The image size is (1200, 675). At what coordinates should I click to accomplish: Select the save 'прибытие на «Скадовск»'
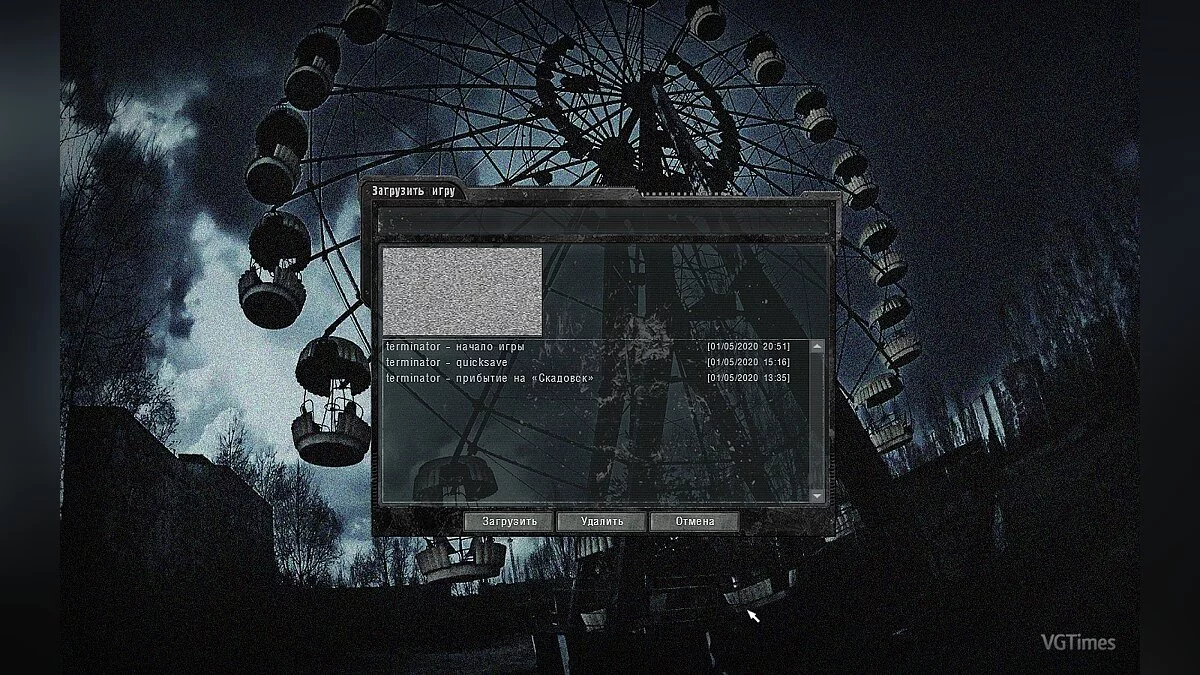[490, 378]
